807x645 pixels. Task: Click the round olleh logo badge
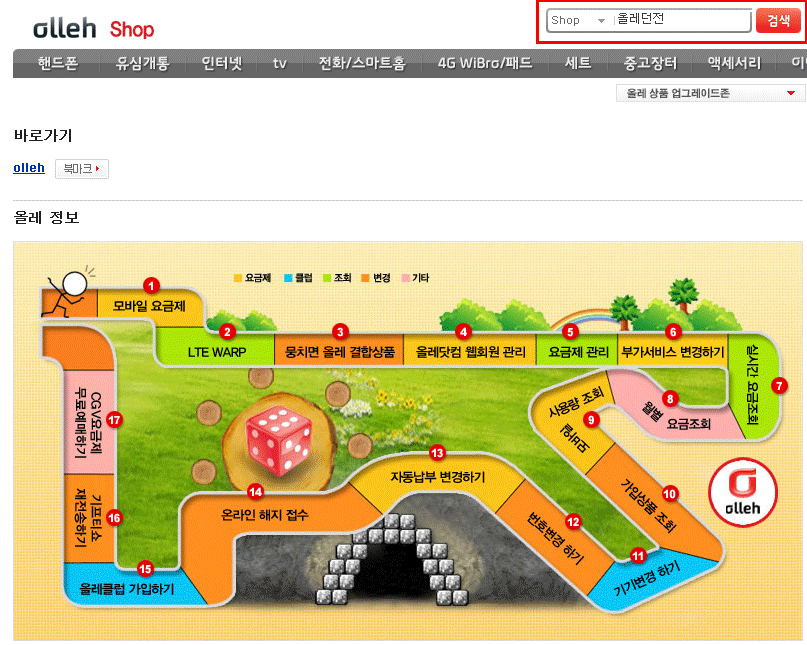coord(743,492)
